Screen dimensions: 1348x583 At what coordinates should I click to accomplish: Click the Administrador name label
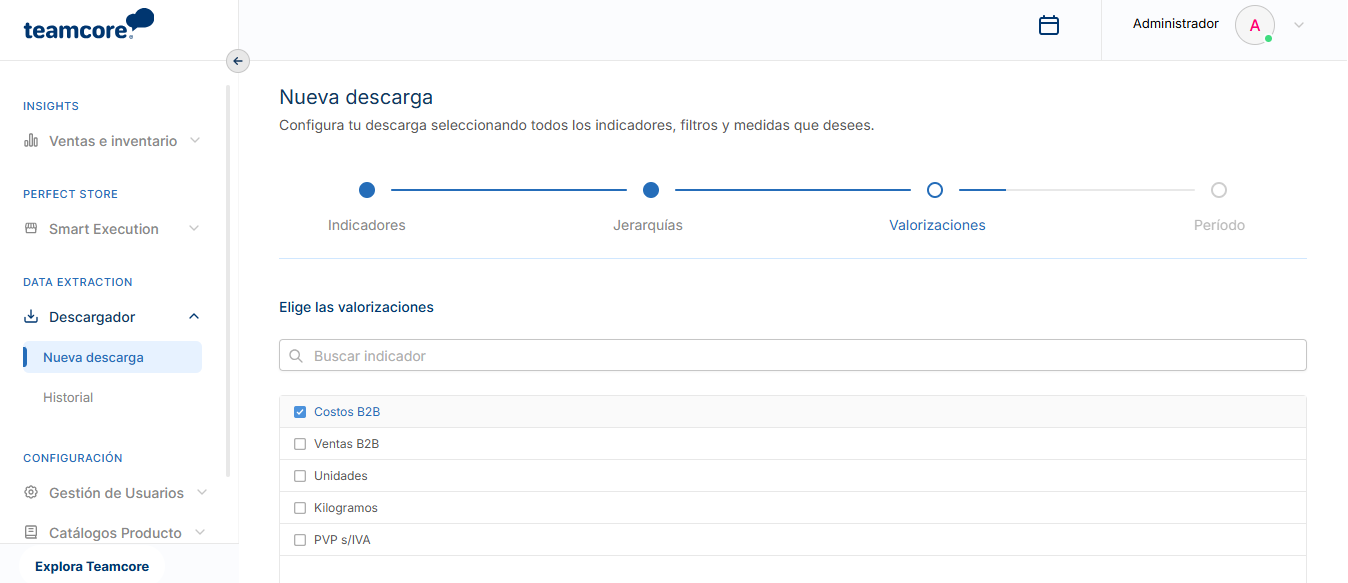(x=1176, y=23)
